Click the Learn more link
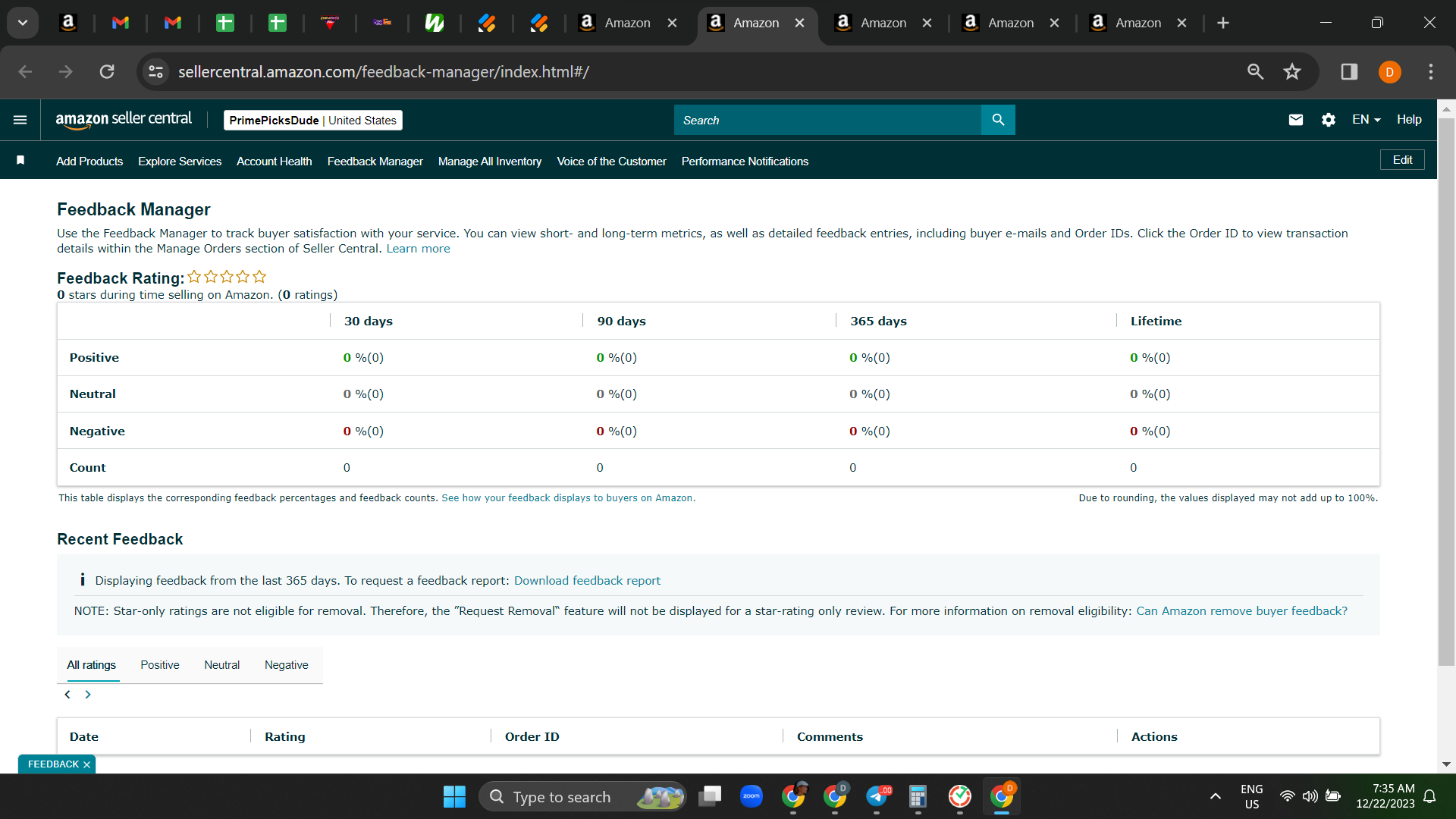Screen dimensions: 1456x819 coord(418,249)
